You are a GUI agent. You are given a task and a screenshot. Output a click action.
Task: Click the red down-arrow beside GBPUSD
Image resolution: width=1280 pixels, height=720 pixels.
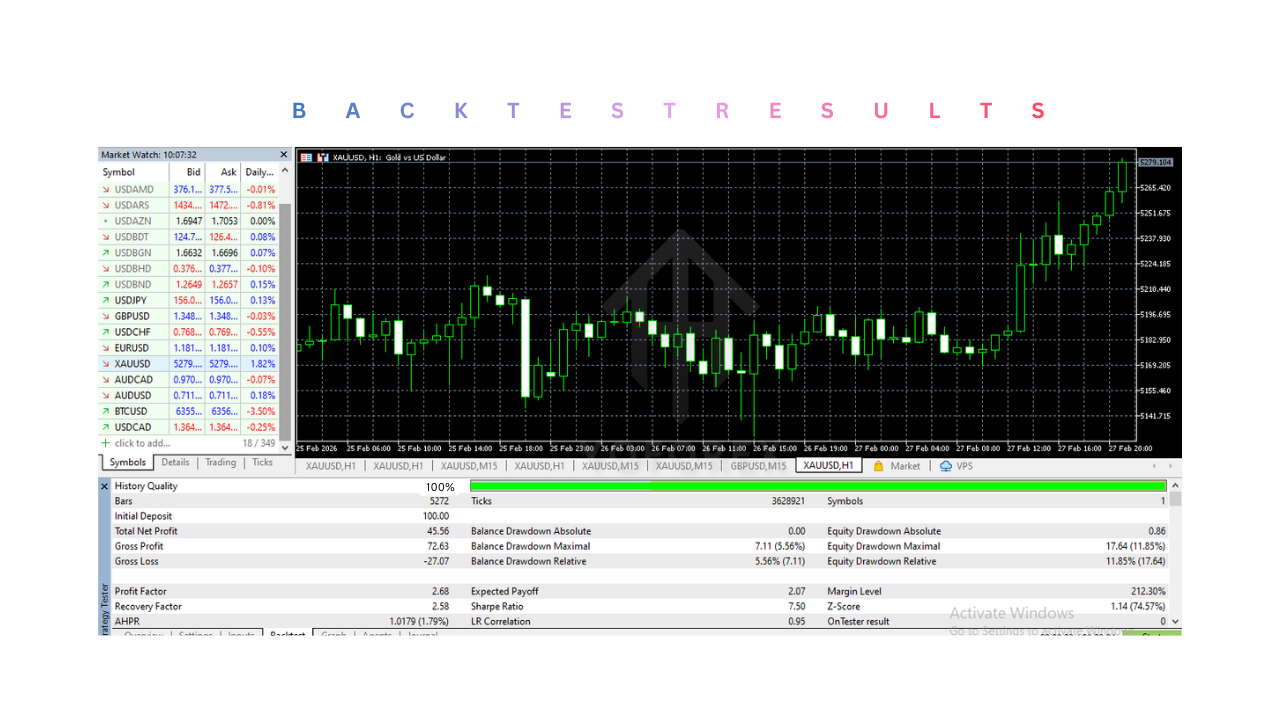108,315
